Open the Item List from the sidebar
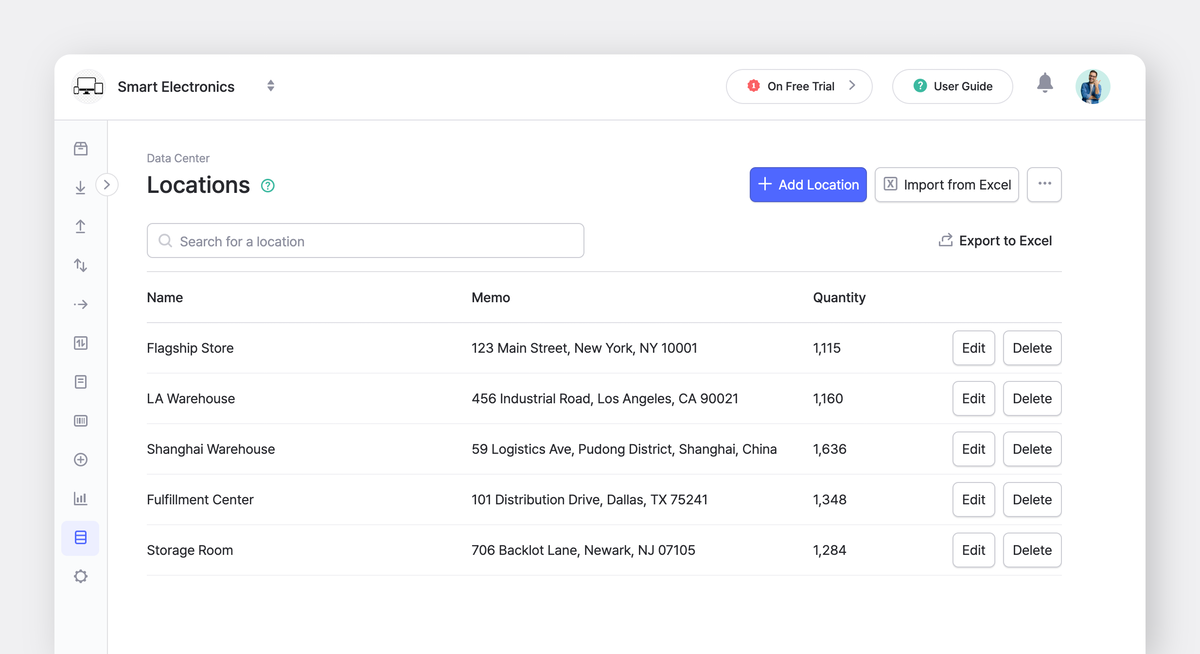 point(80,148)
